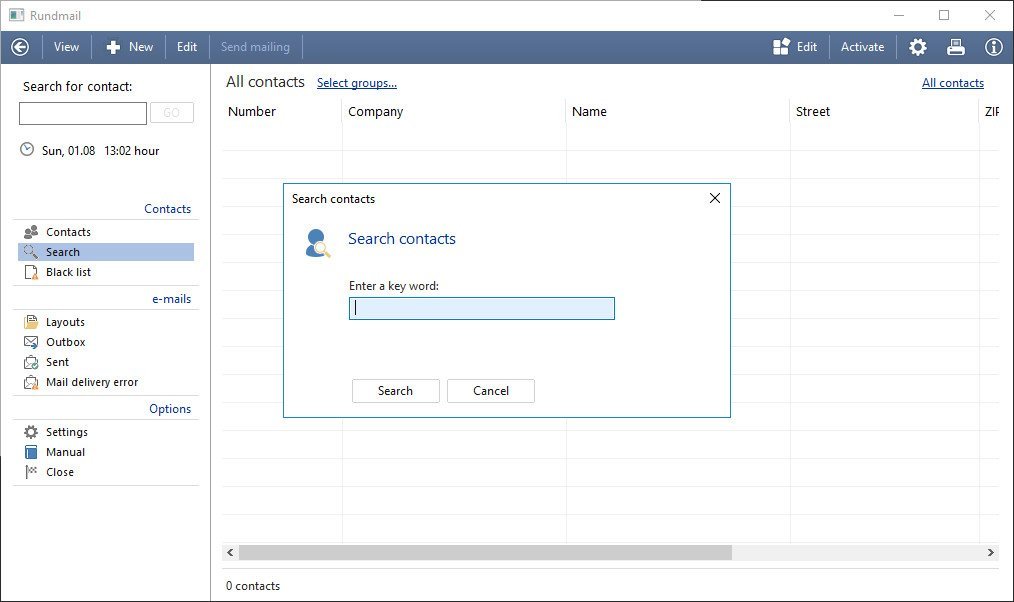The height and width of the screenshot is (602, 1014).
Task: Click the back arrow in the toolbar
Action: (x=20, y=46)
